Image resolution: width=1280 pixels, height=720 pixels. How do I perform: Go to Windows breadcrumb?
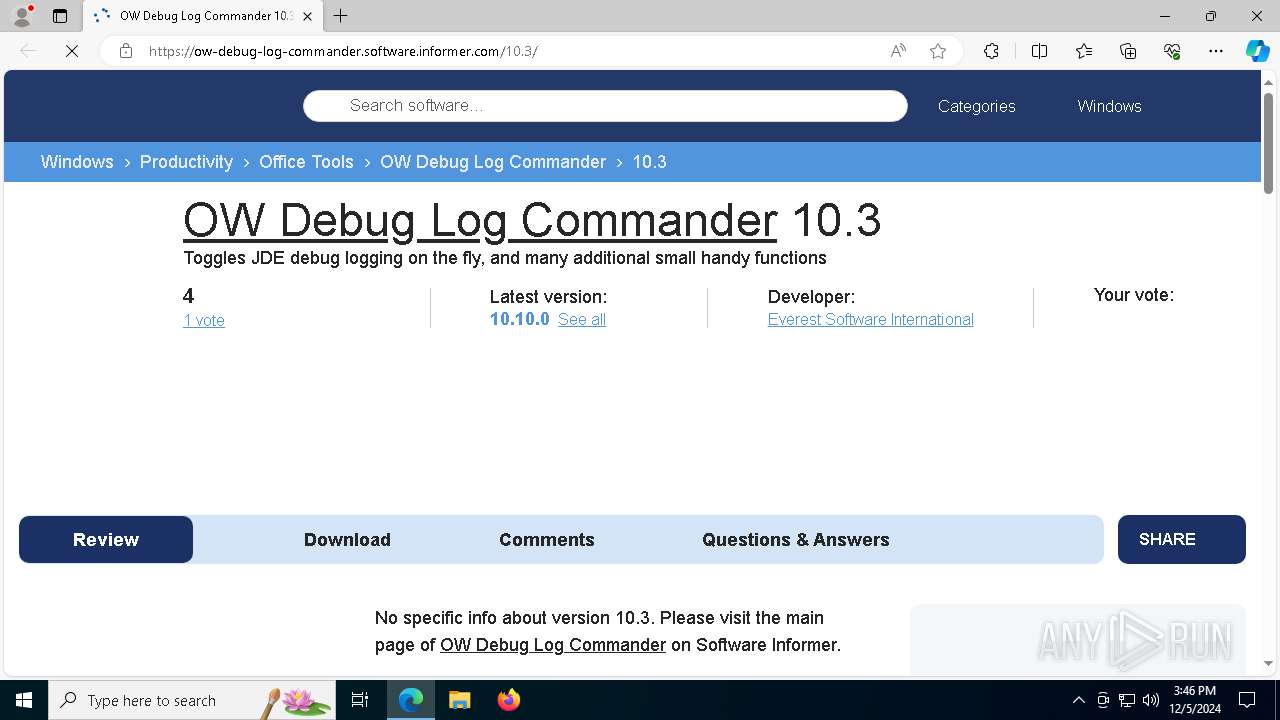click(77, 162)
